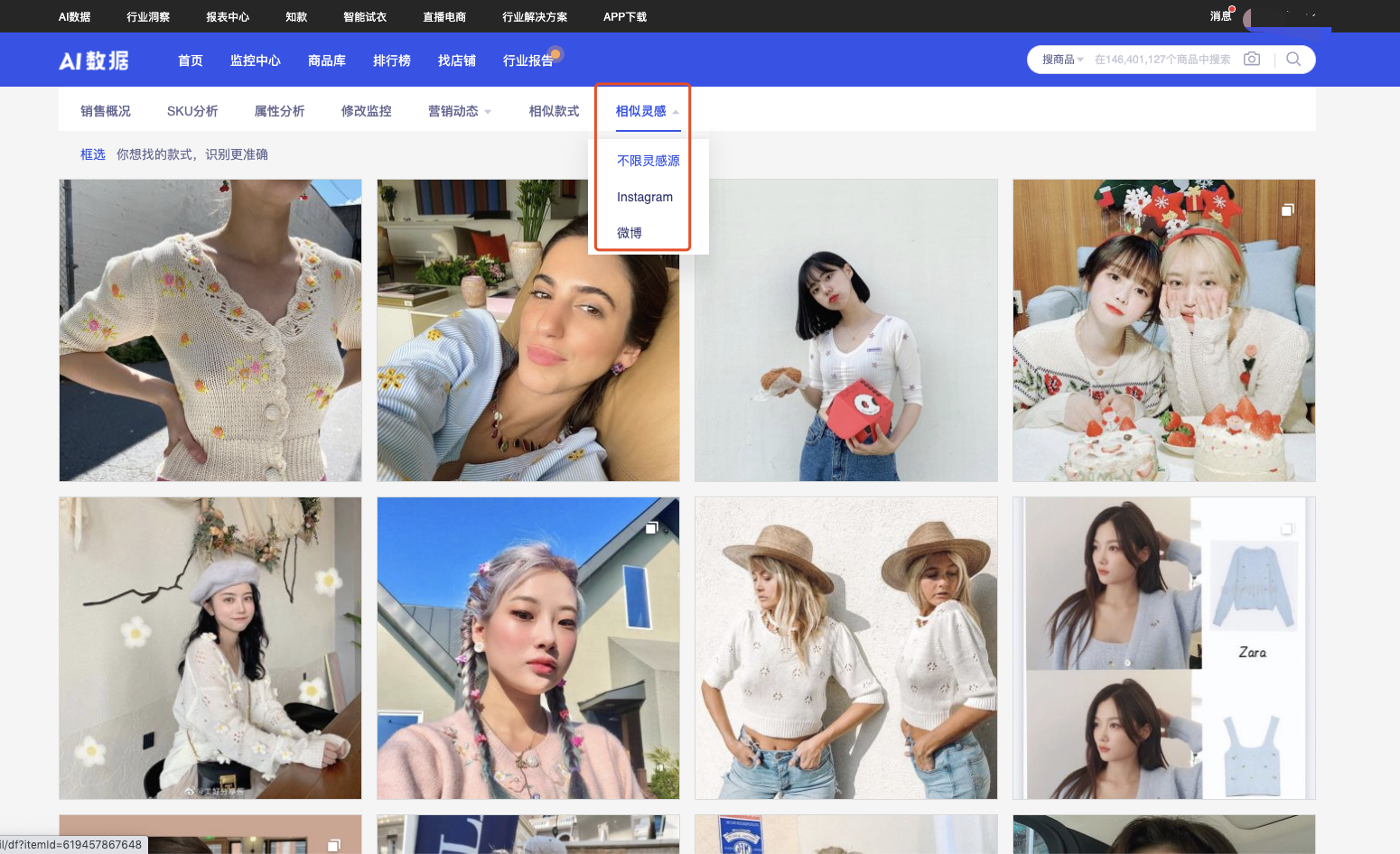The image size is (1400, 854).
Task: Click the AI数据 logo
Action: [94, 60]
